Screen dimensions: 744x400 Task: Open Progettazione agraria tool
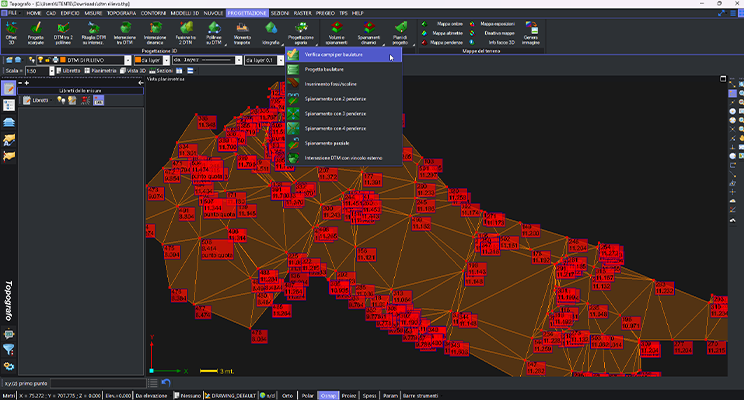[301, 33]
